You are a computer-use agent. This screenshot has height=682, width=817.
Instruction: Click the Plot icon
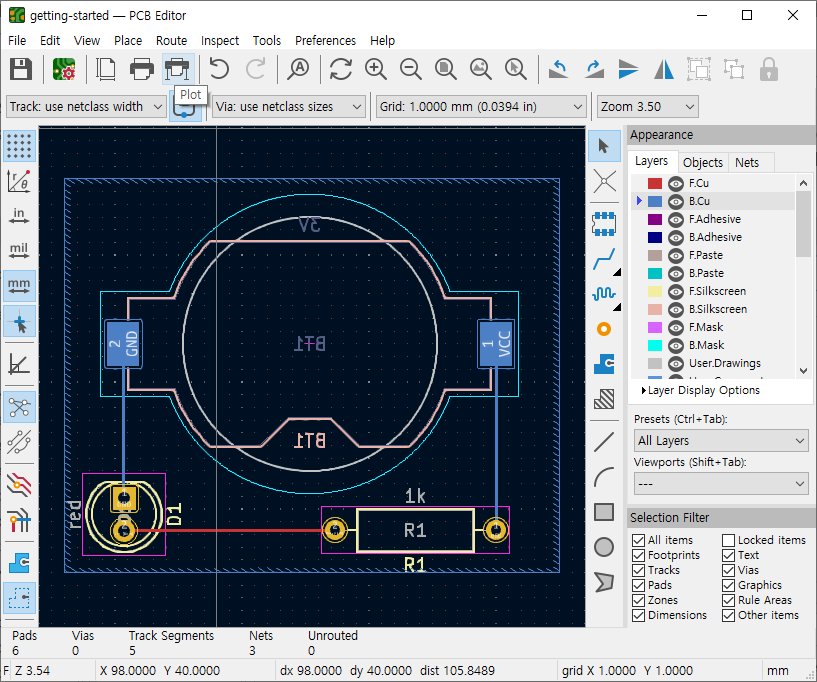tap(177, 69)
